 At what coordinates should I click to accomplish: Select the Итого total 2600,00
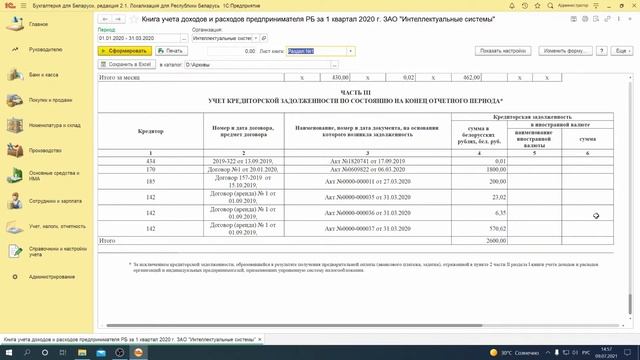click(479, 241)
